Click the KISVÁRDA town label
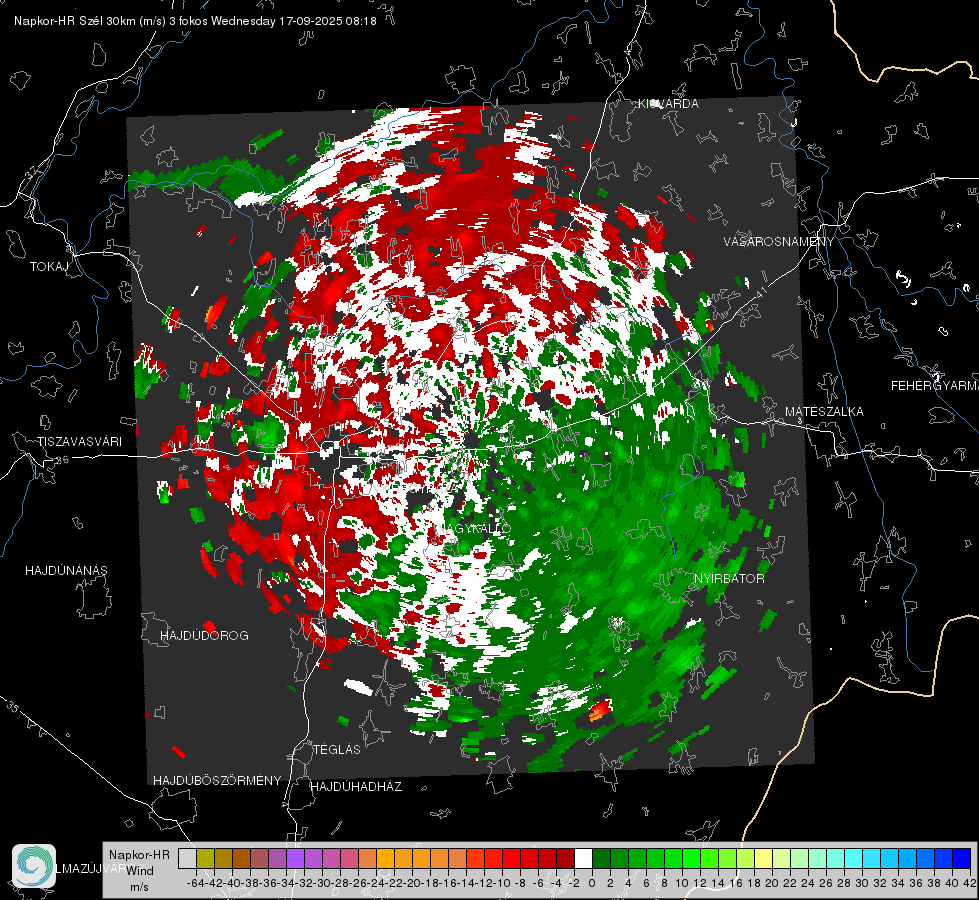The image size is (979, 900). coord(668,104)
